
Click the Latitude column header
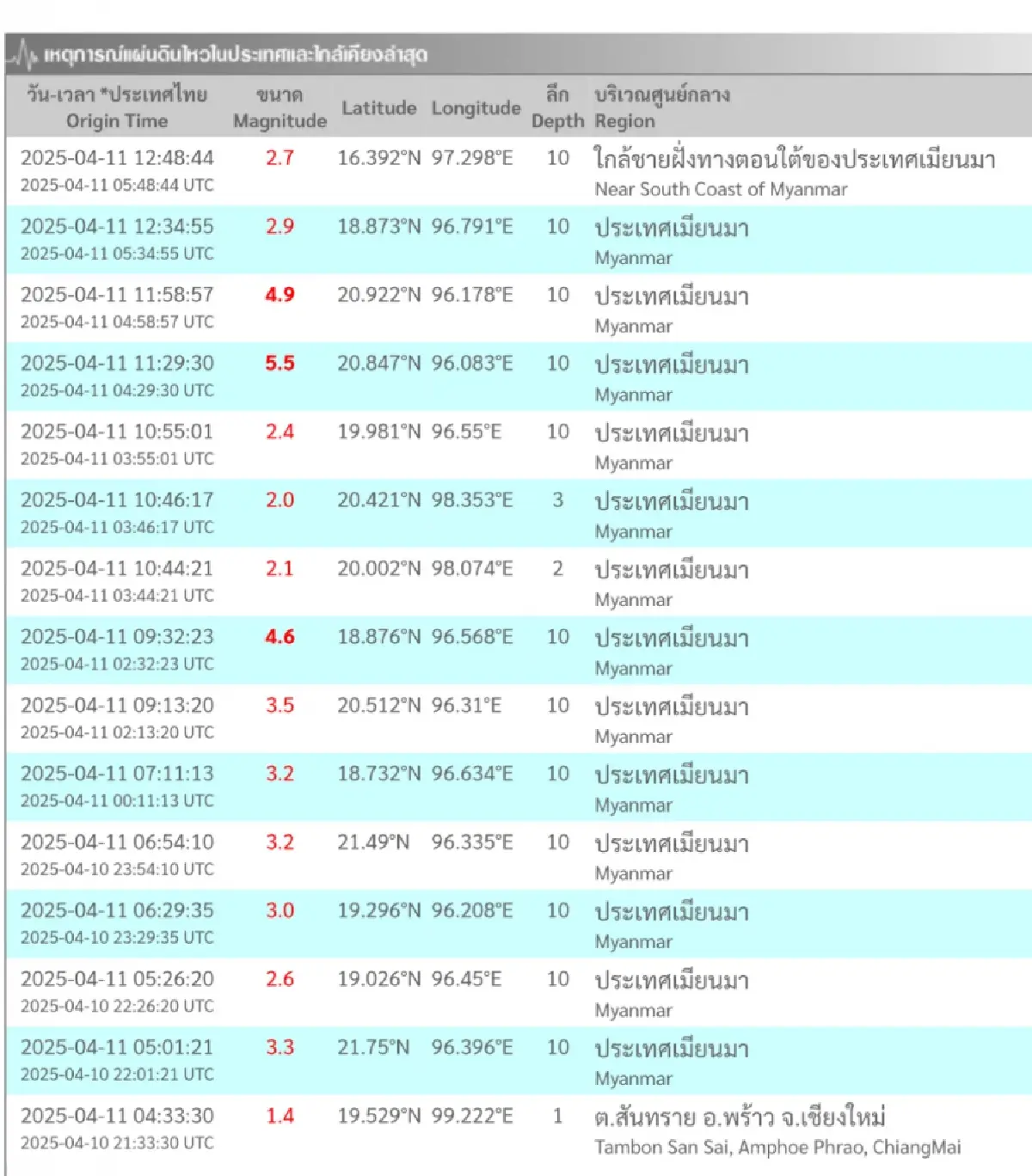pos(378,108)
